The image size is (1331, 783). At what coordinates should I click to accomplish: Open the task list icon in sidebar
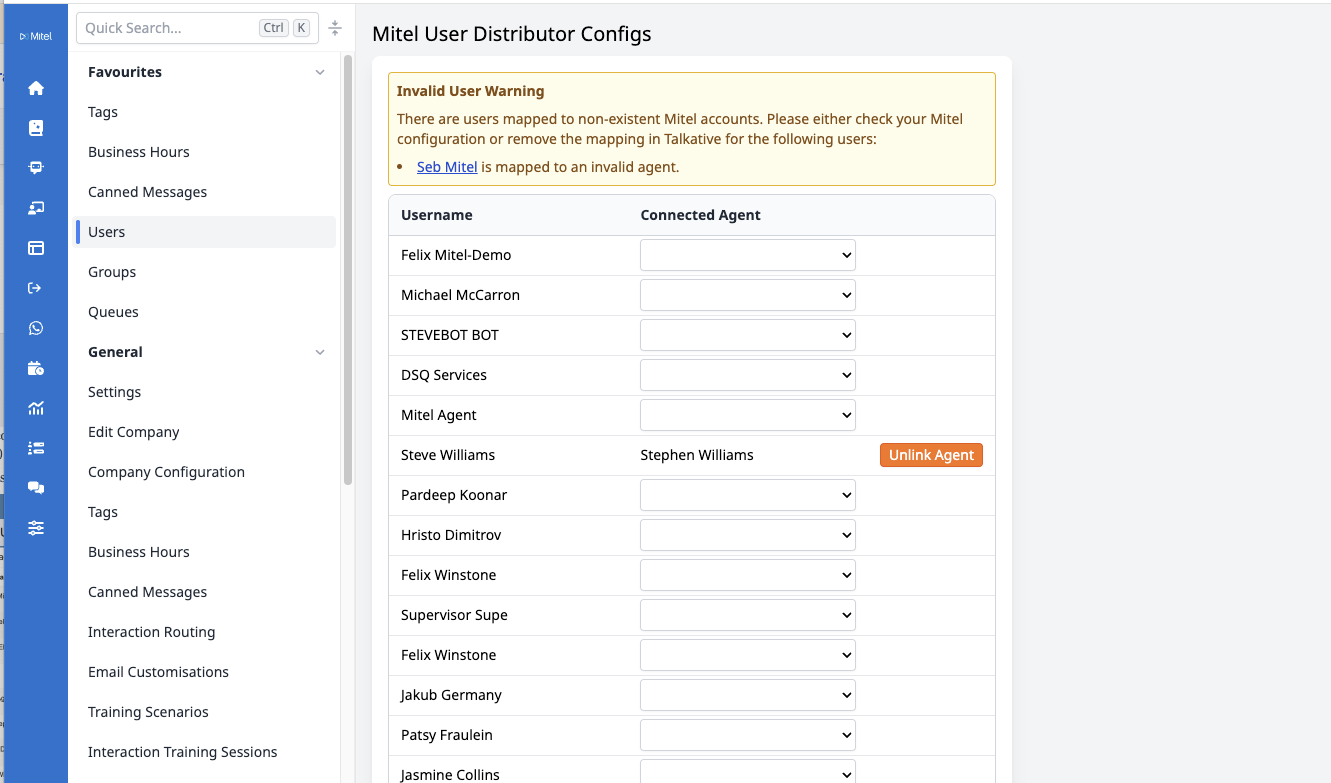(36, 448)
